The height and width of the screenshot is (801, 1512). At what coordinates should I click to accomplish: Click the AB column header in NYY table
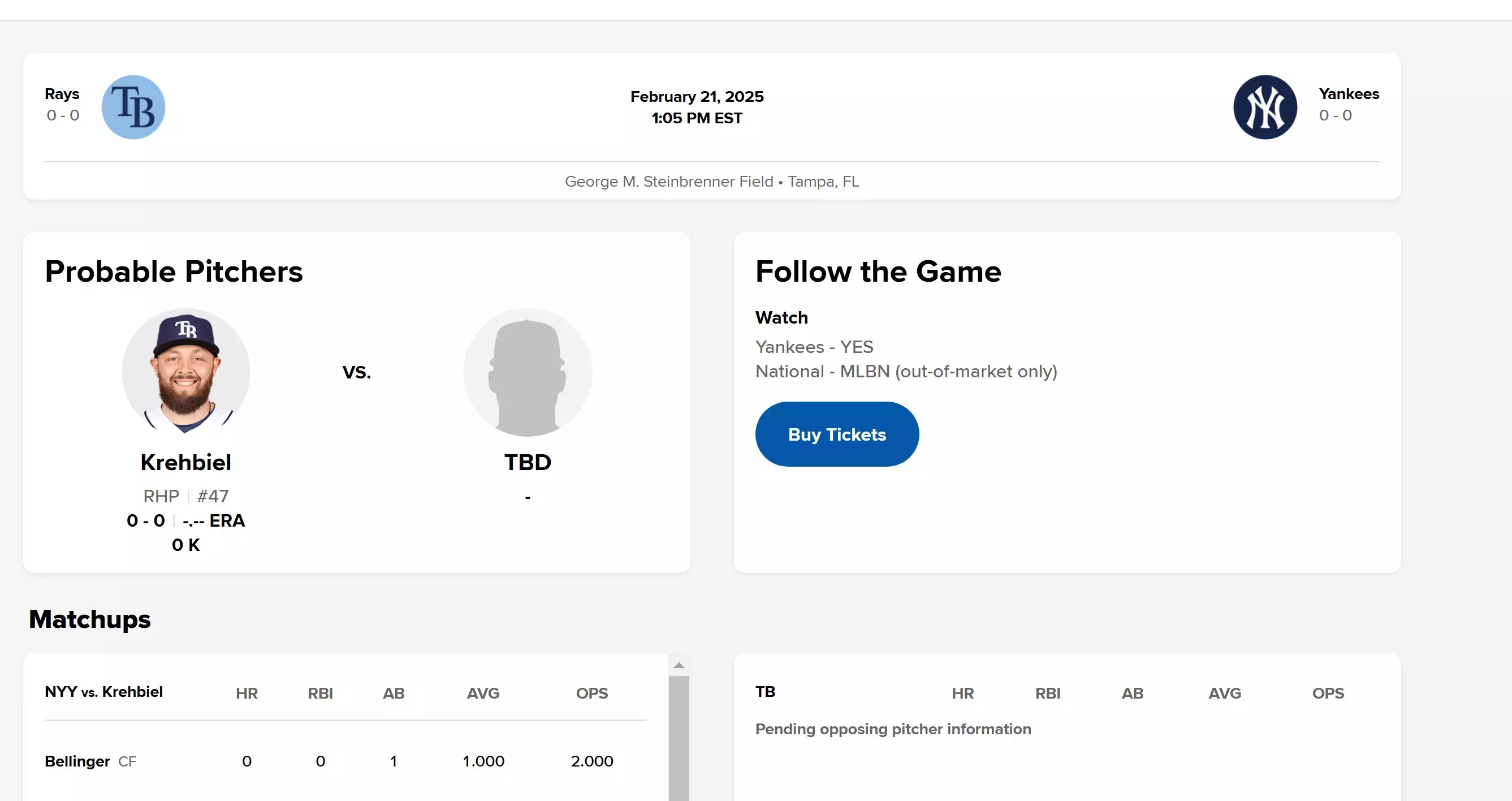[393, 693]
